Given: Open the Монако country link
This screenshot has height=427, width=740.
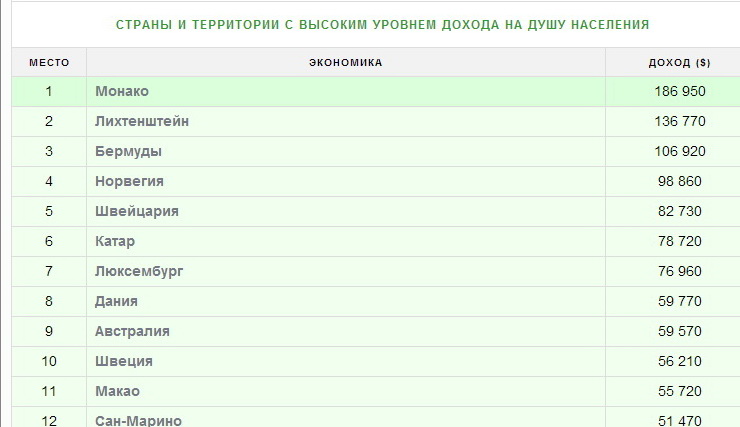Looking at the screenshot, I should coord(122,92).
